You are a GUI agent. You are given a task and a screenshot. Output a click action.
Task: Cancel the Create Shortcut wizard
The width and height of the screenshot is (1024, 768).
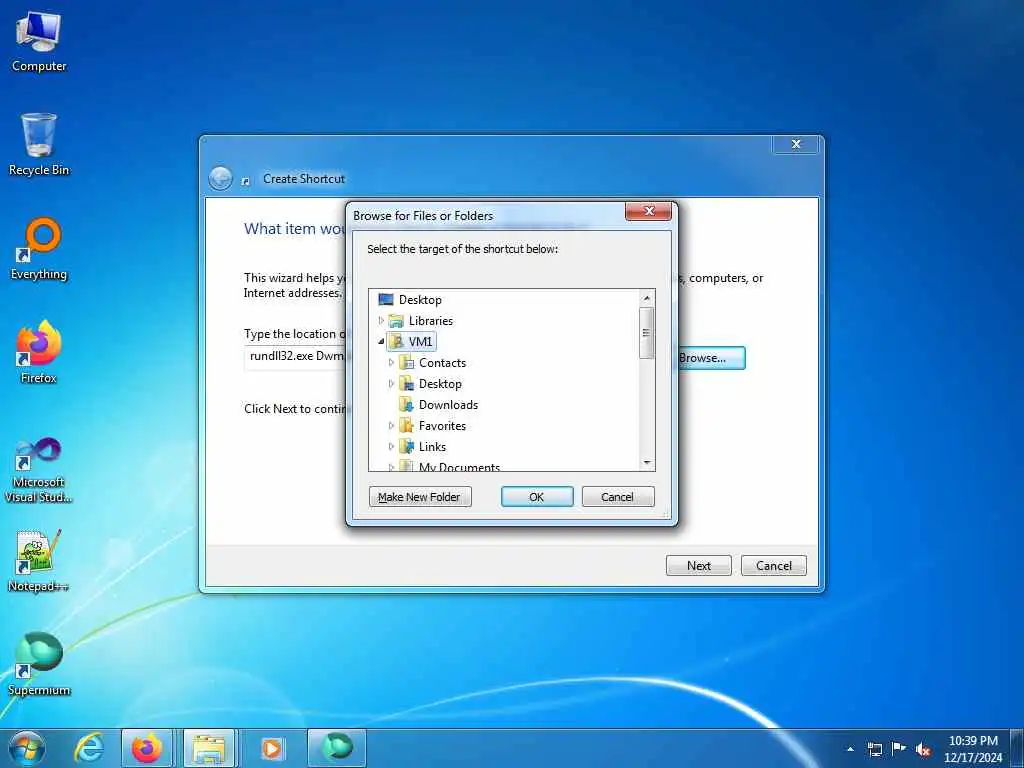click(x=774, y=566)
